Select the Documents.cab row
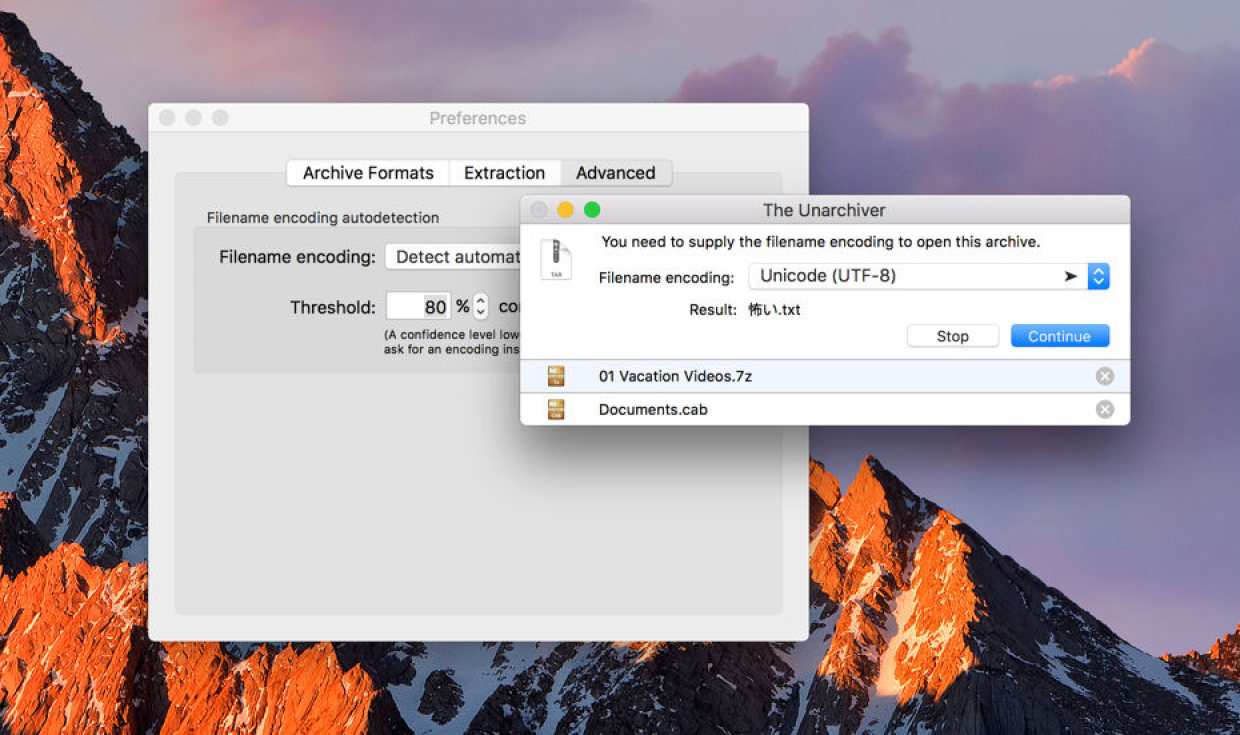This screenshot has width=1240, height=735. [x=825, y=409]
